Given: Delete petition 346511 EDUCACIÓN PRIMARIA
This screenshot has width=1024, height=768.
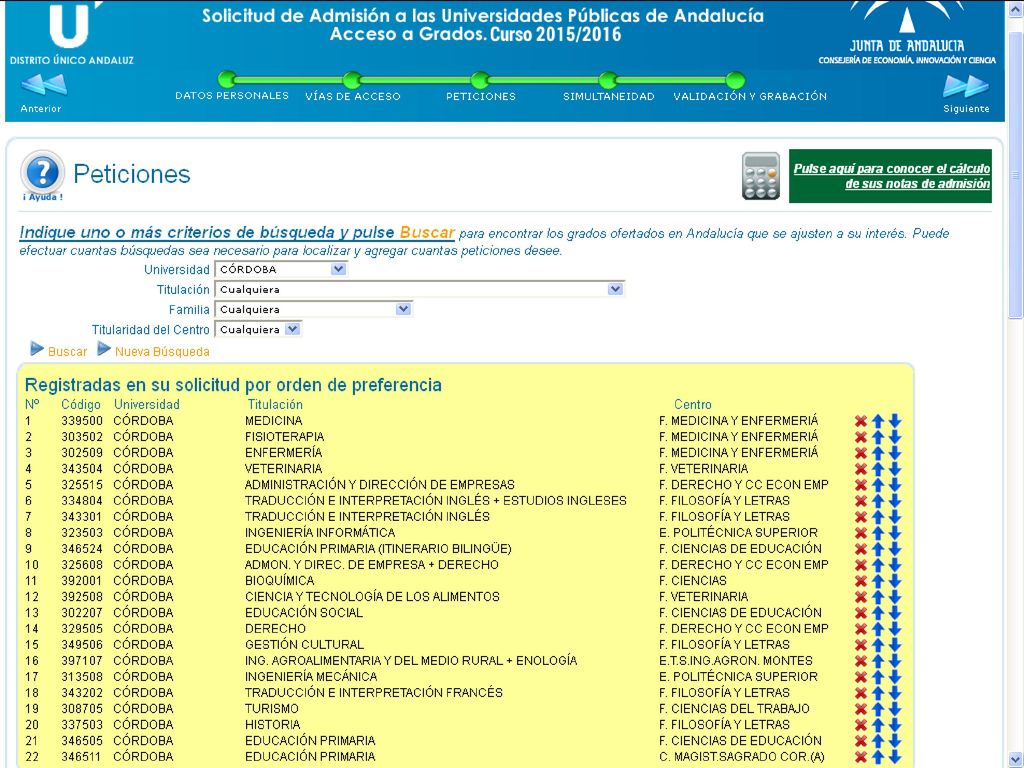Looking at the screenshot, I should 861,757.
